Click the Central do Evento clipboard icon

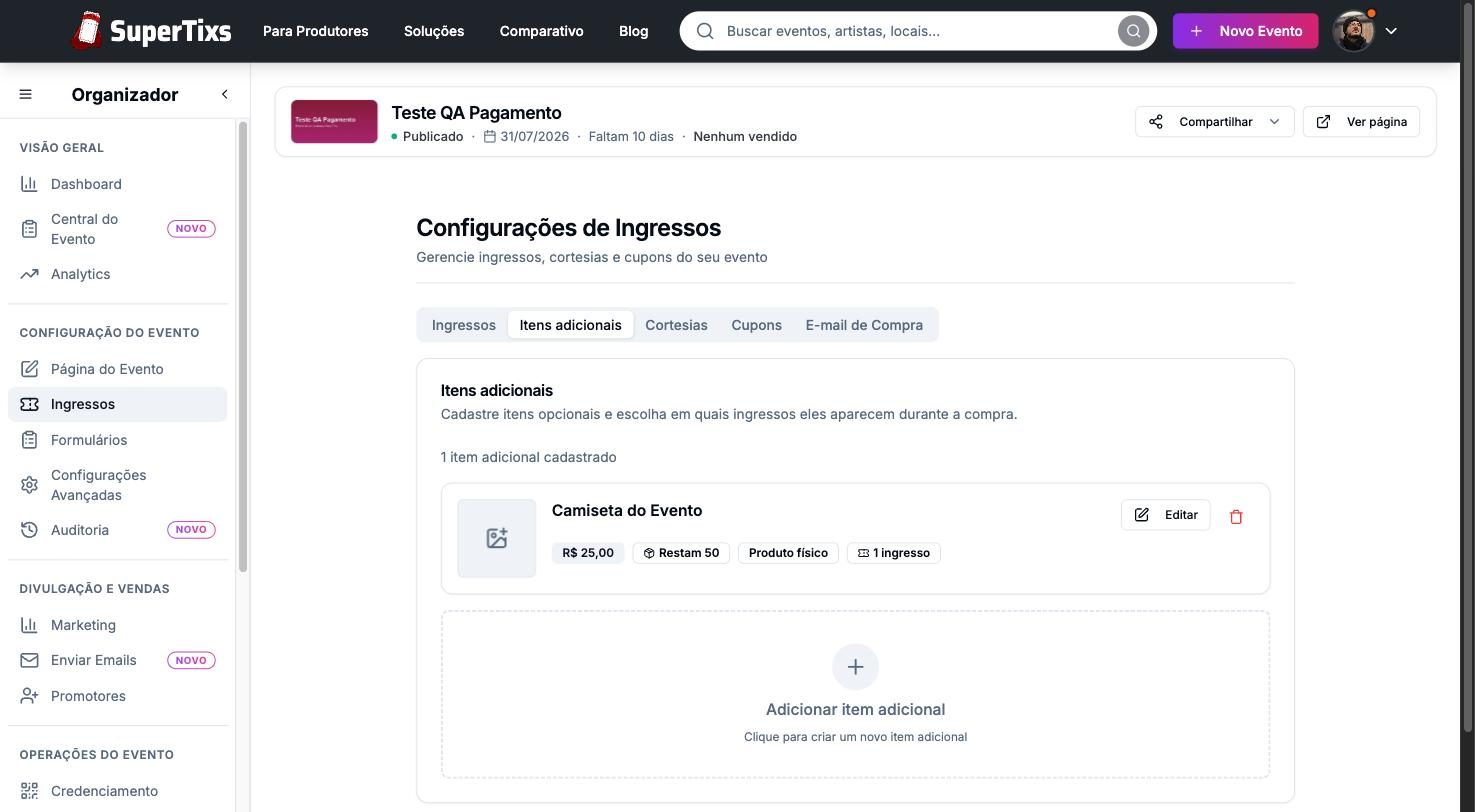point(29,229)
